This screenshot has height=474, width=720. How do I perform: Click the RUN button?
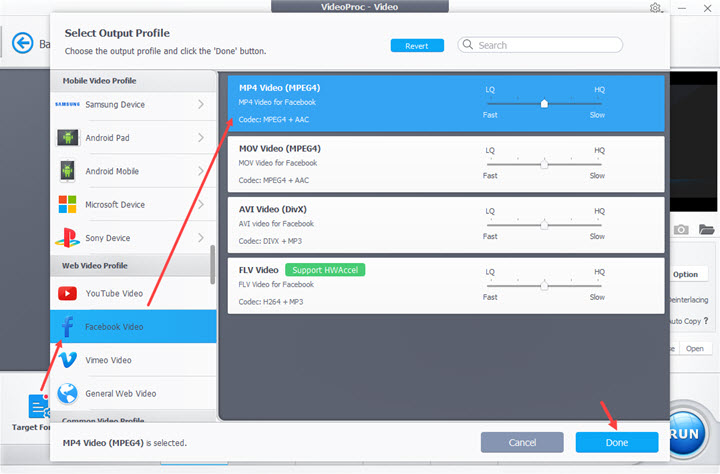685,434
